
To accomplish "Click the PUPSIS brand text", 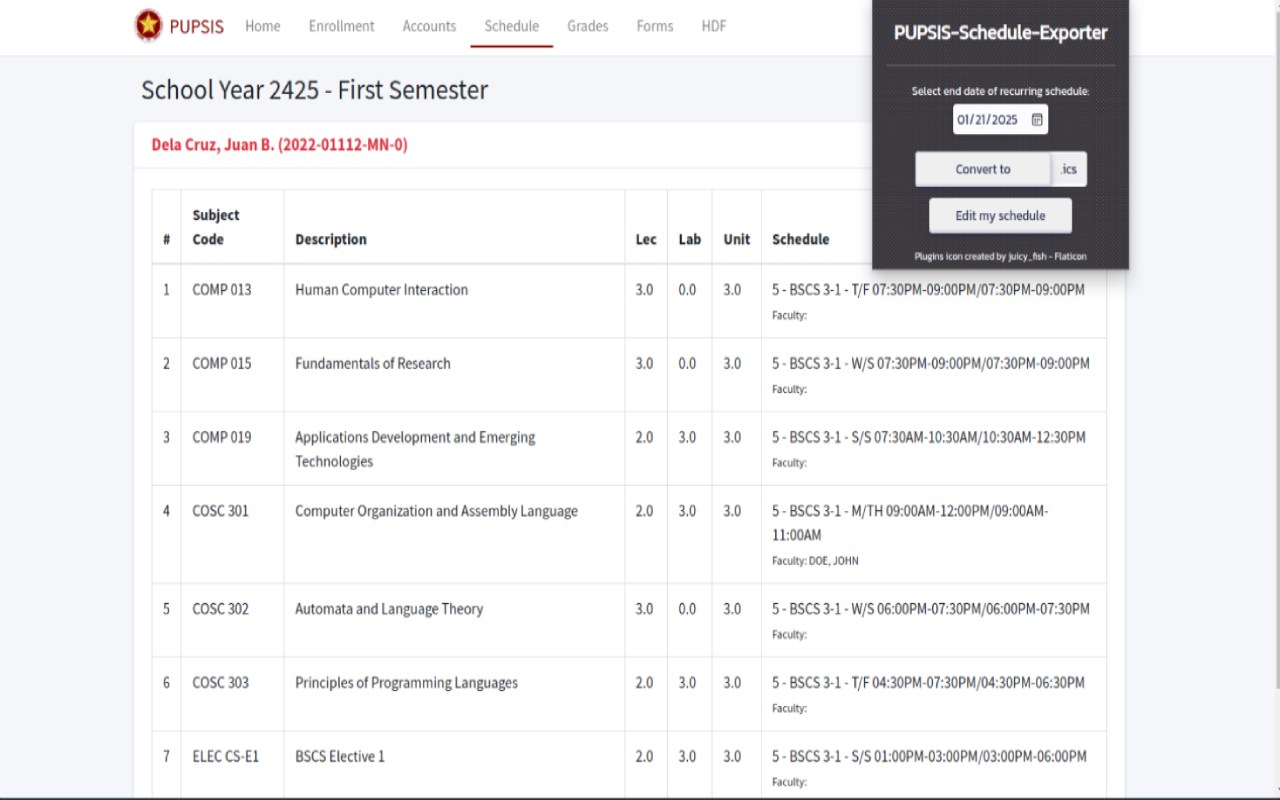I will pyautogui.click(x=197, y=26).
